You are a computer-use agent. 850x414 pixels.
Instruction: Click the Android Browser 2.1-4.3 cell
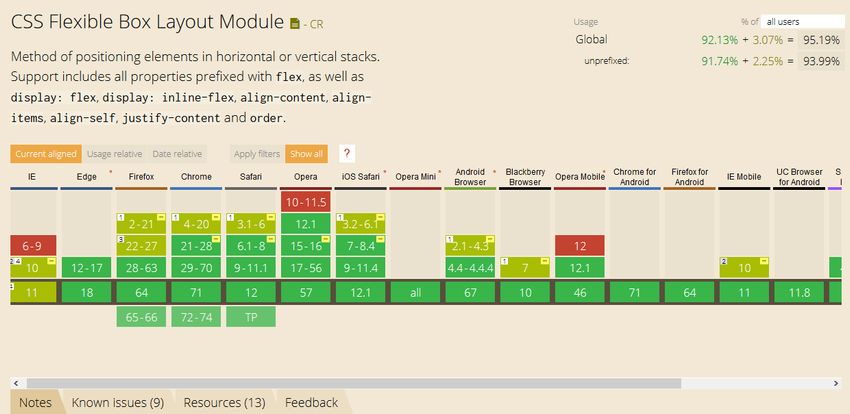470,246
